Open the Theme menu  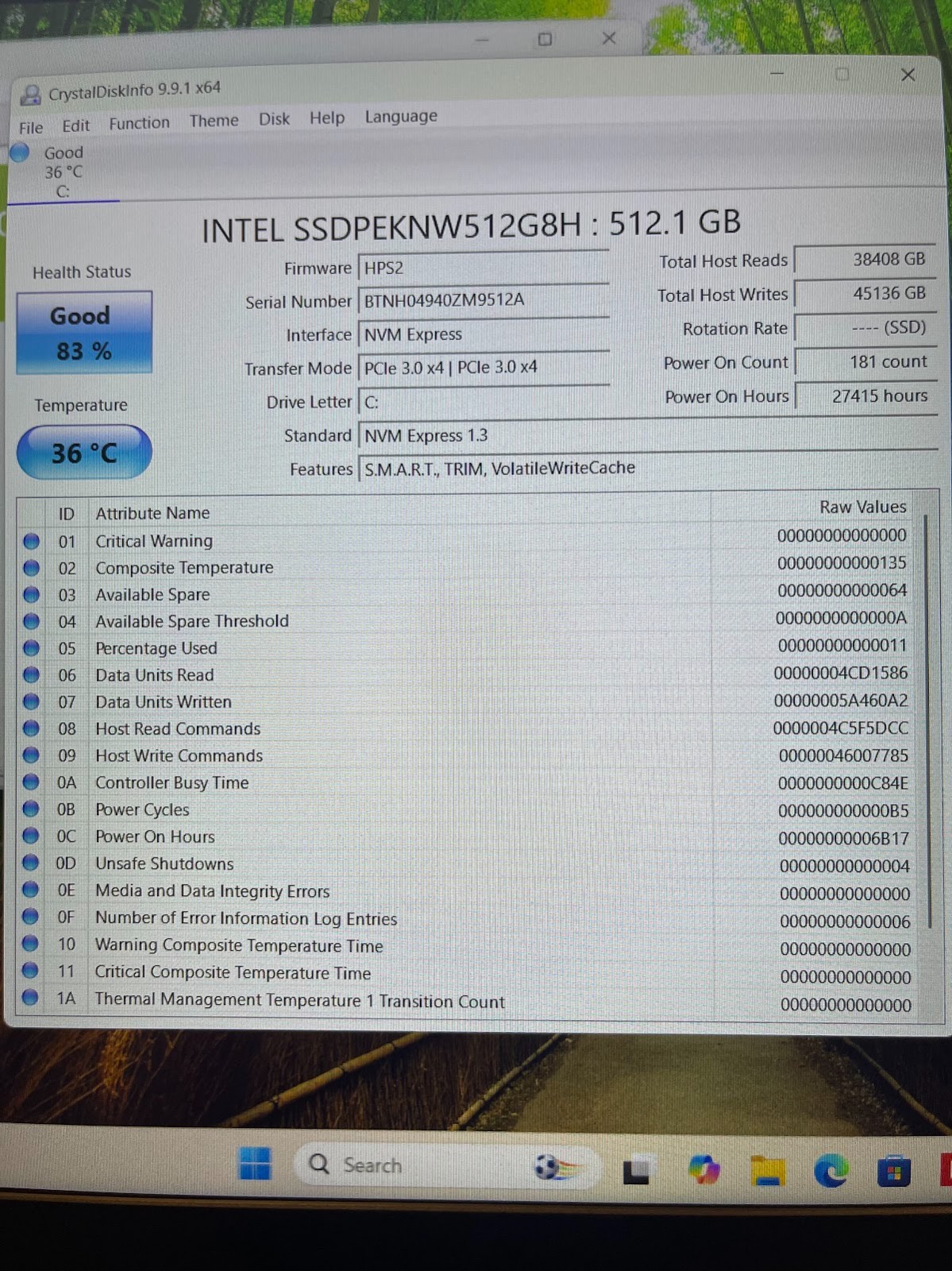[x=214, y=121]
